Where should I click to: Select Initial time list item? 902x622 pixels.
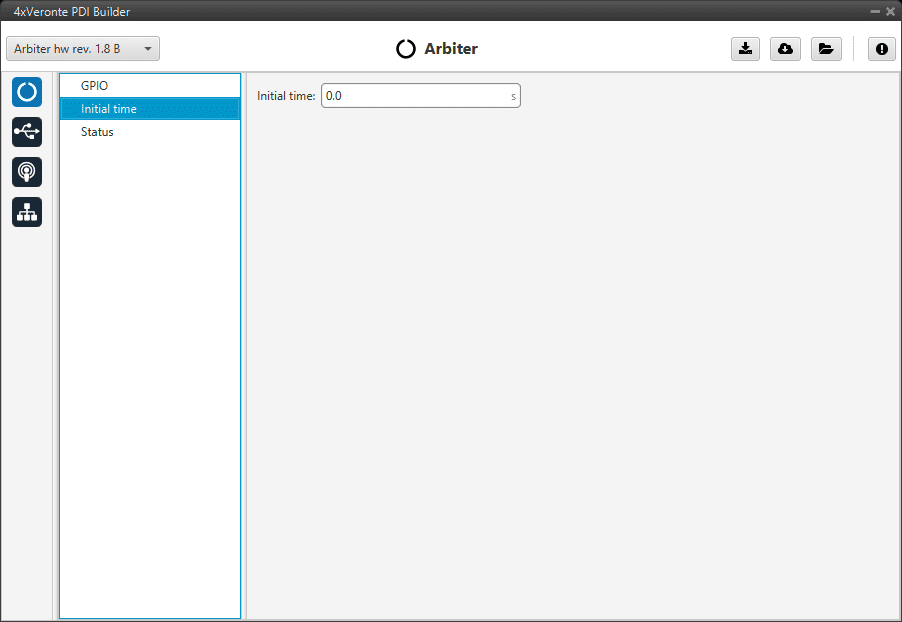150,109
